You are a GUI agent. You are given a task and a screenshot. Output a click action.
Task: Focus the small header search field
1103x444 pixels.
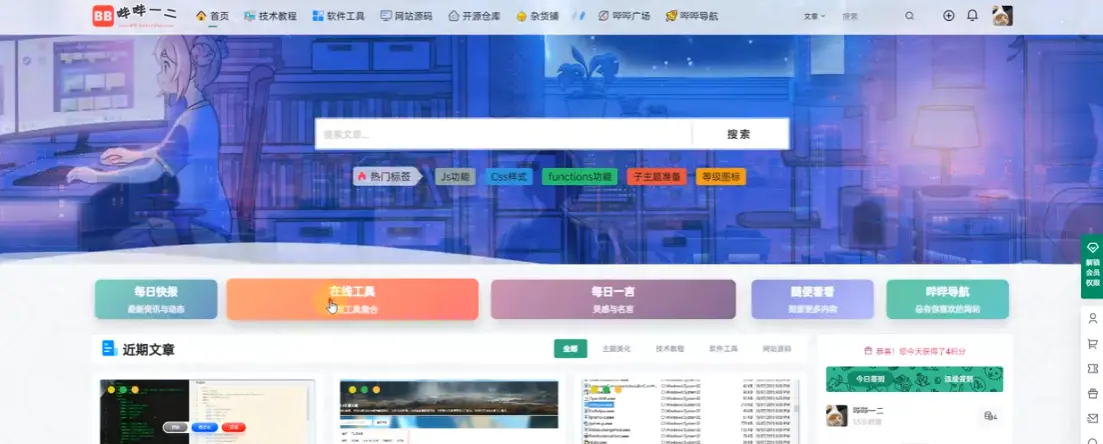(x=869, y=15)
